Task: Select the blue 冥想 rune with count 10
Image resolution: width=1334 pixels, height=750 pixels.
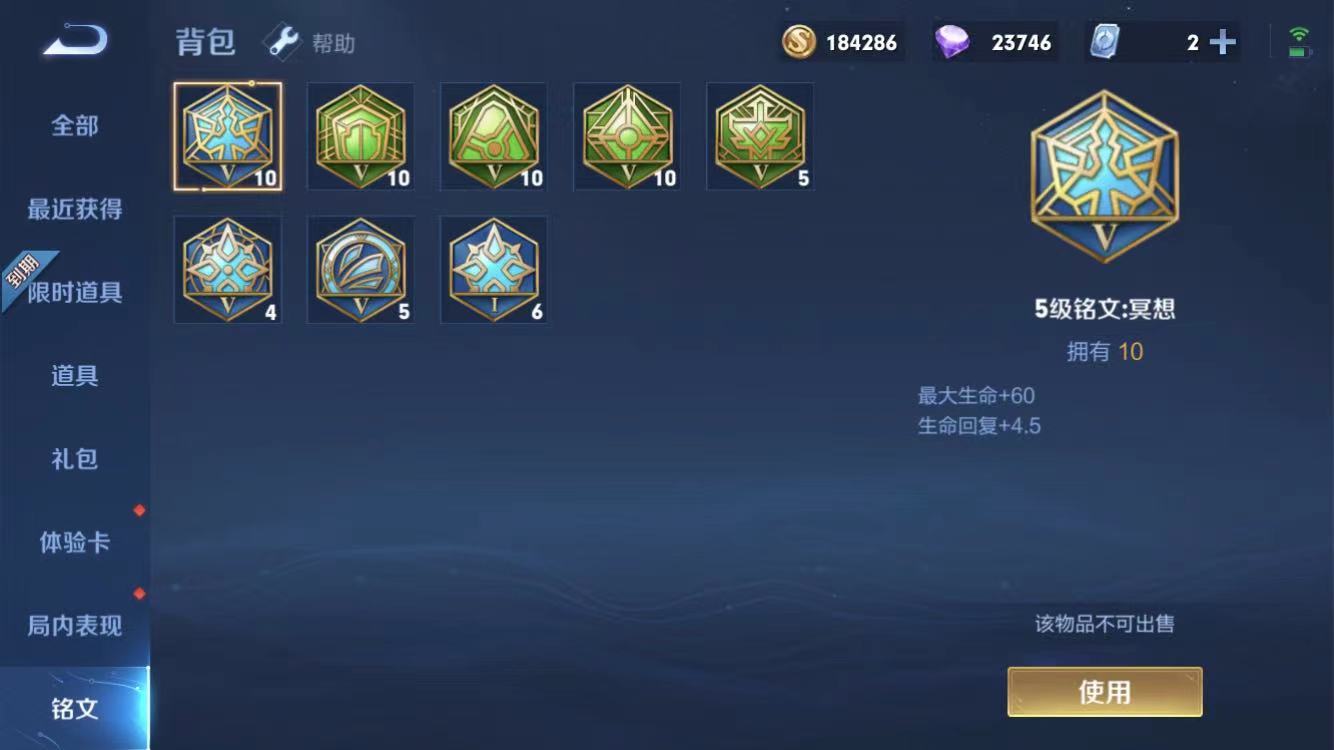Action: [228, 136]
